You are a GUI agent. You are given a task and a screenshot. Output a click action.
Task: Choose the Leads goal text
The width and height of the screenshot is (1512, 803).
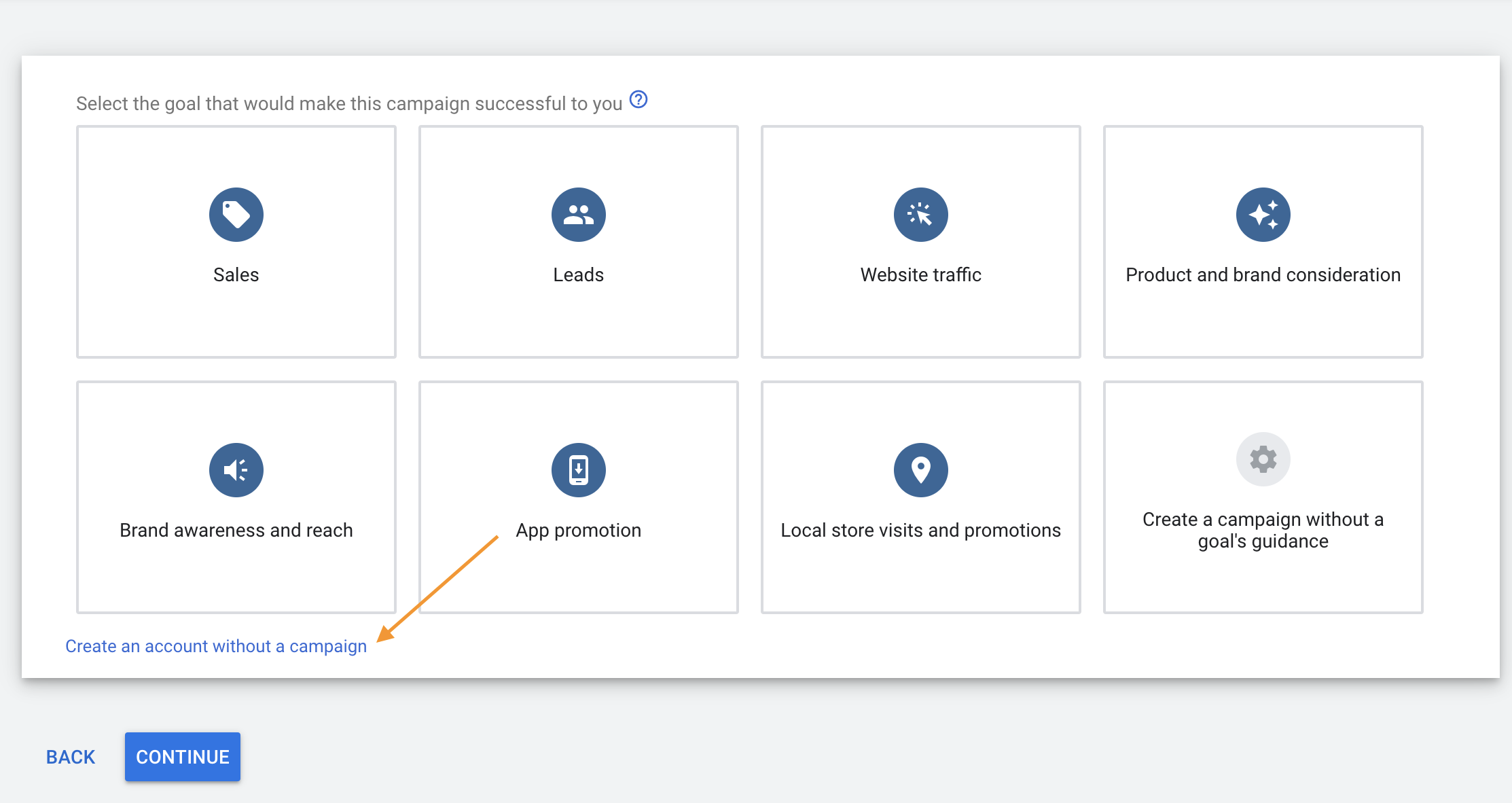(578, 274)
